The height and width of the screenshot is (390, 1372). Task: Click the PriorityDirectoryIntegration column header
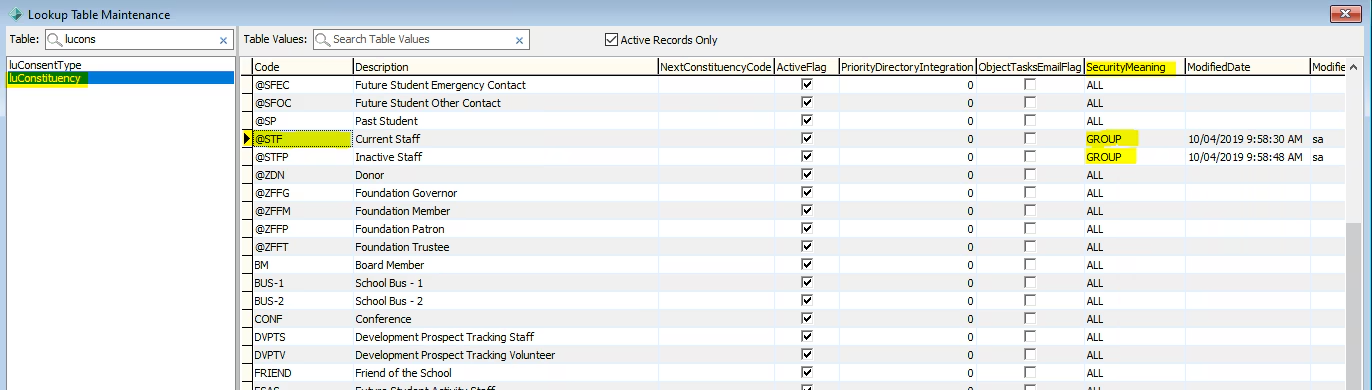point(907,67)
